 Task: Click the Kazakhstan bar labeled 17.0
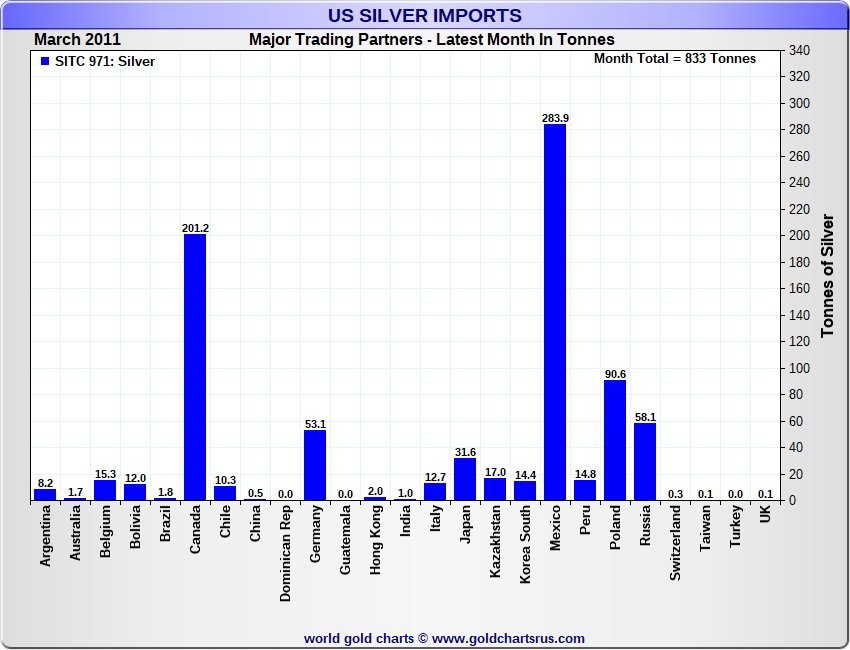(x=495, y=488)
